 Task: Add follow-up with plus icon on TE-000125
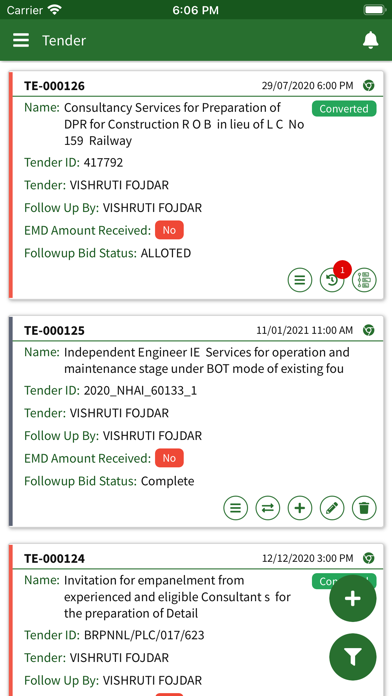300,508
